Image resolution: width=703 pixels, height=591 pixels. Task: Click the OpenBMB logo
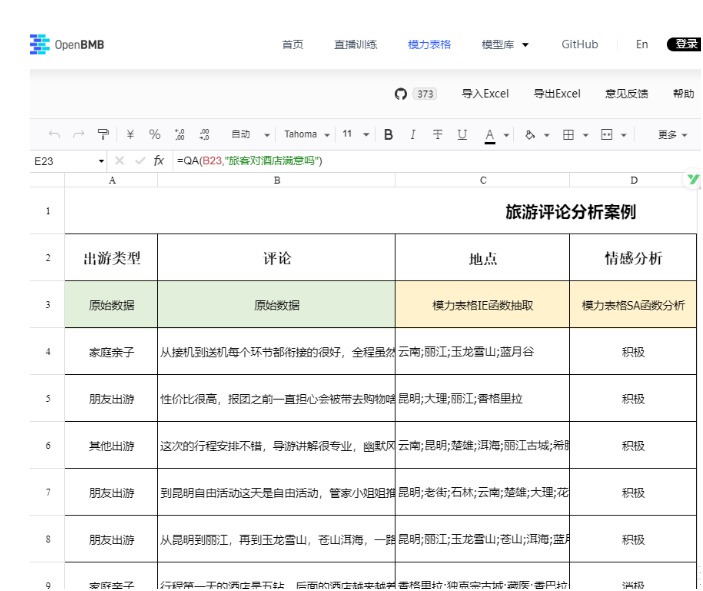(67, 44)
